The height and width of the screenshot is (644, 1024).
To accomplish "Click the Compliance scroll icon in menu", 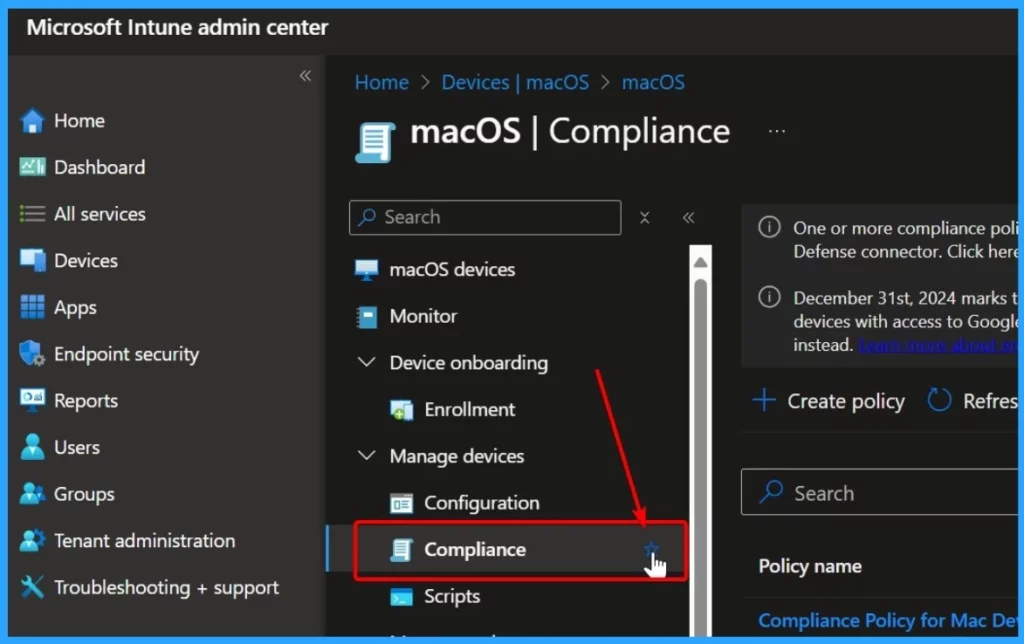I will pyautogui.click(x=401, y=550).
